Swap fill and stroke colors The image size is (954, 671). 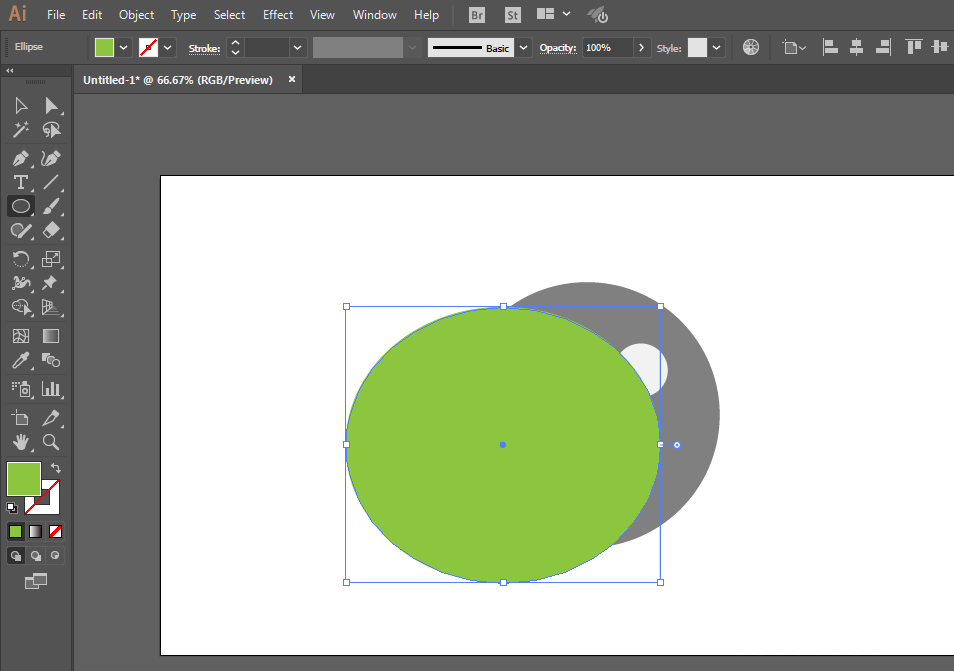click(x=56, y=468)
